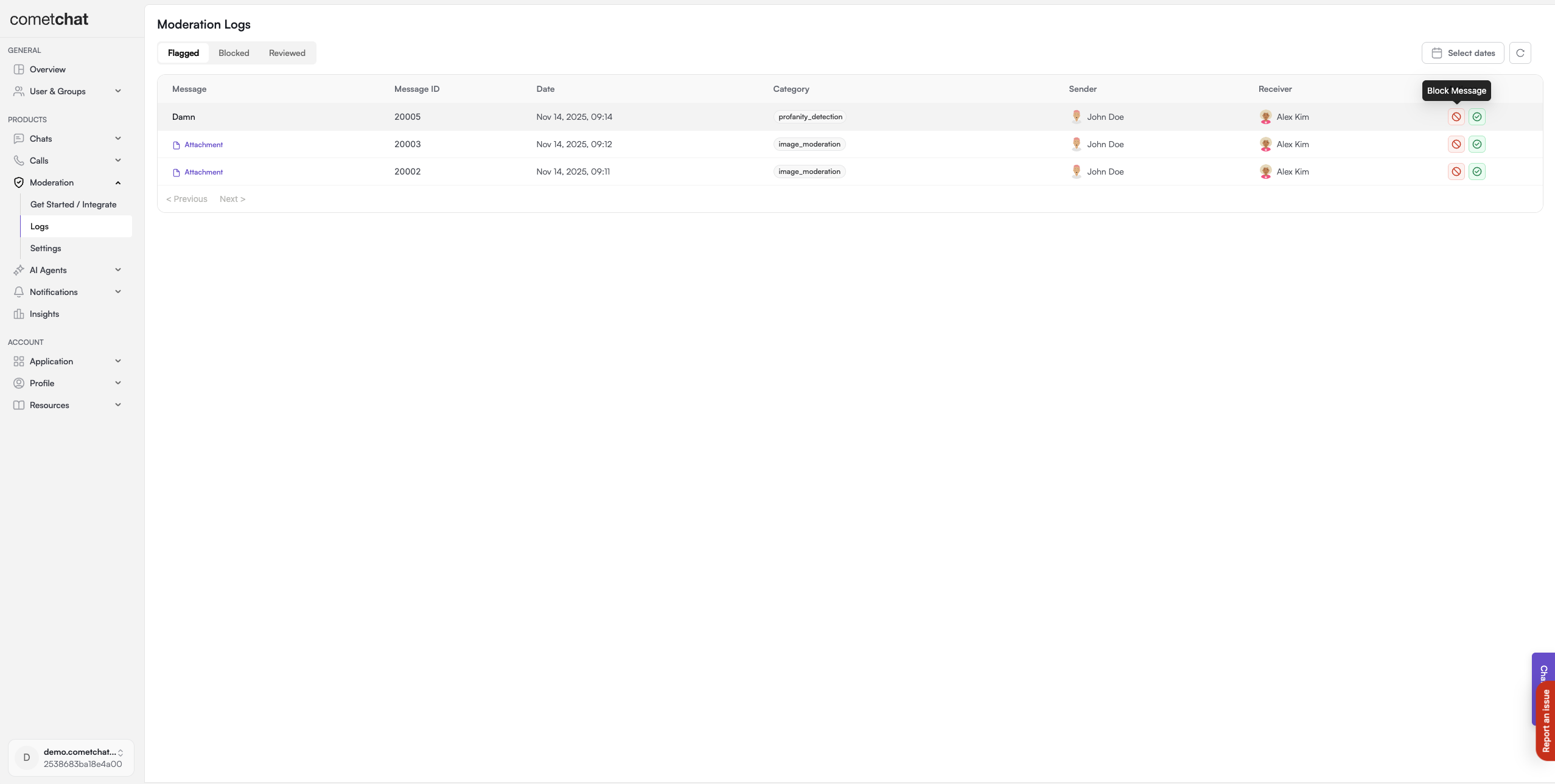Image resolution: width=1555 pixels, height=784 pixels.
Task: Open Insights from the sidebar
Action: point(44,314)
